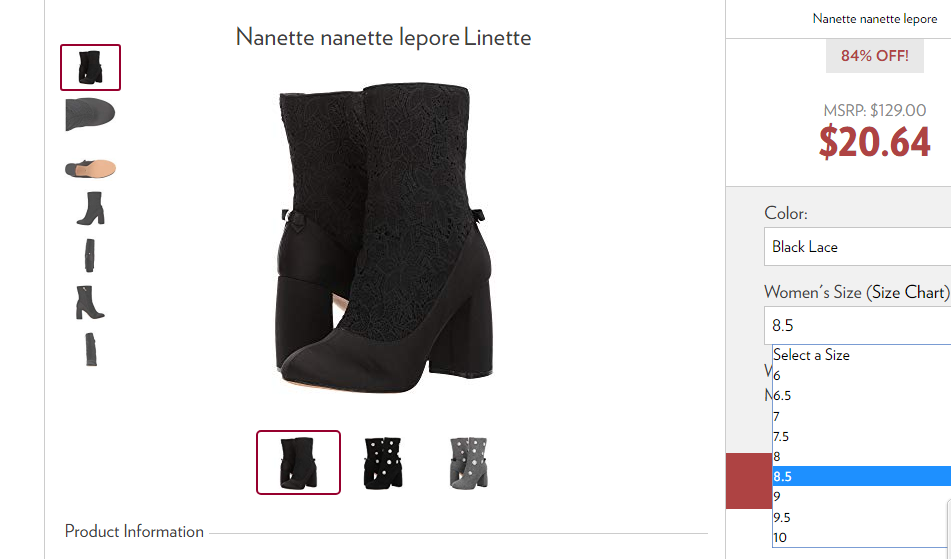951x559 pixels.
Task: Pick size 10 from the dropdown list
Action: click(862, 537)
